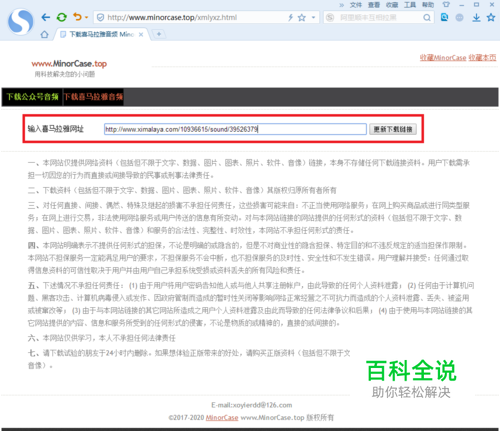
Task: Open the 帮助 menu
Action: click(x=428, y=5)
